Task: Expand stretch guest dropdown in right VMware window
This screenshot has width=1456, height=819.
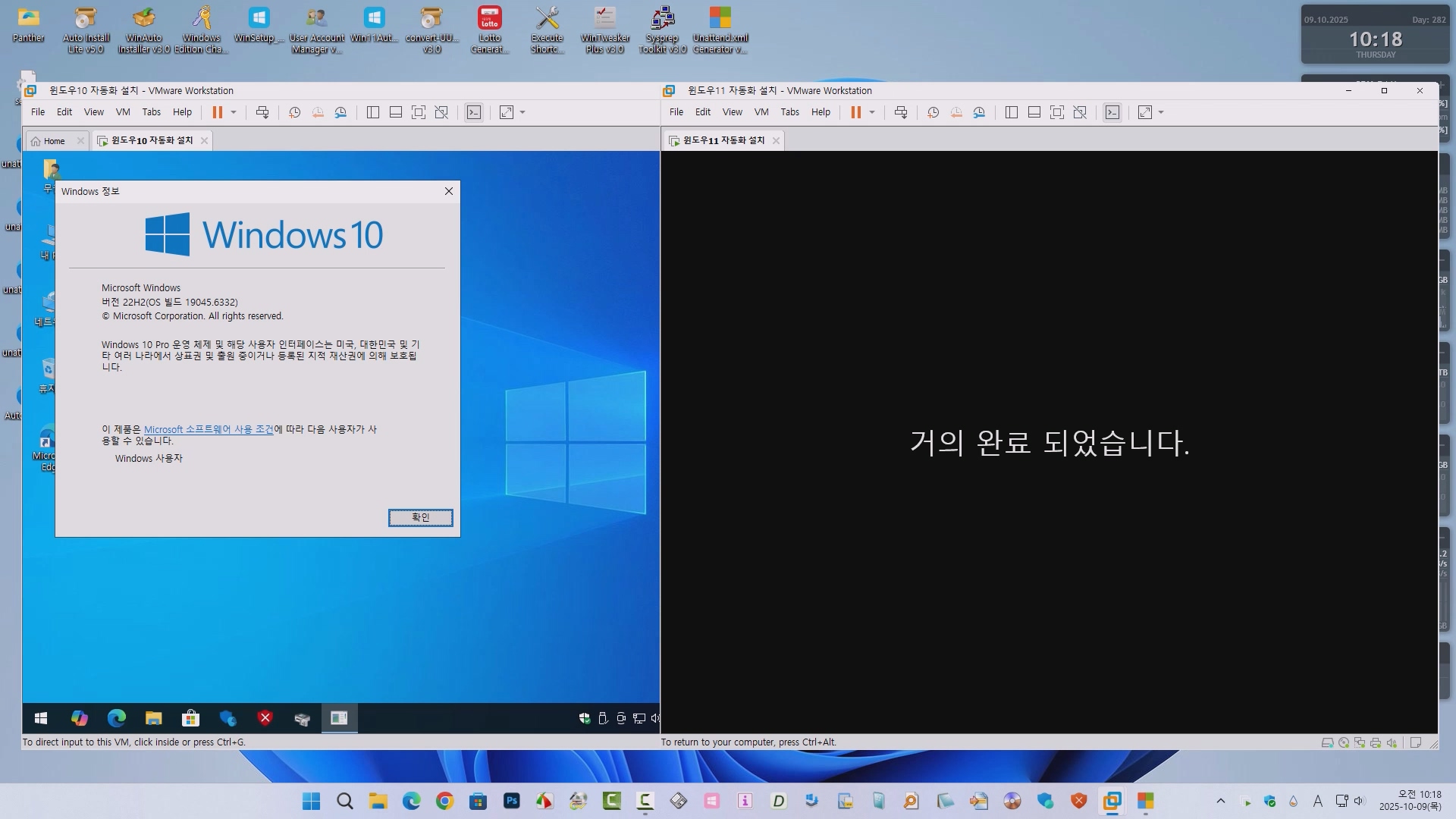Action: 1161,112
